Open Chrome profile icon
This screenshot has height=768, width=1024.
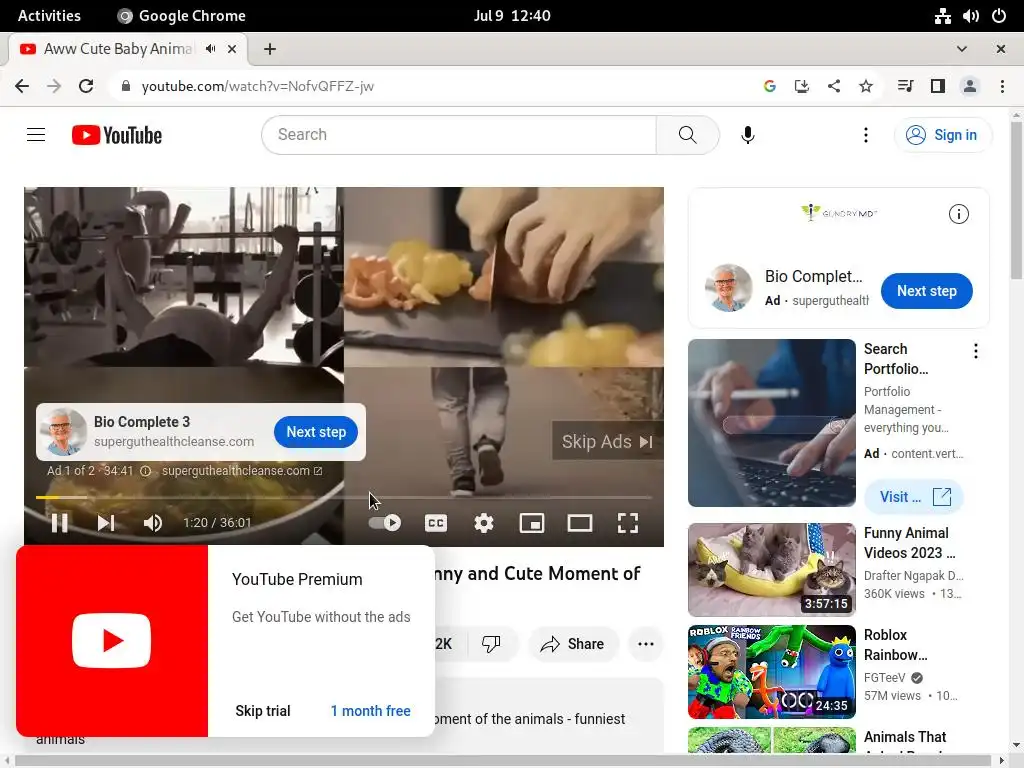[x=969, y=86]
